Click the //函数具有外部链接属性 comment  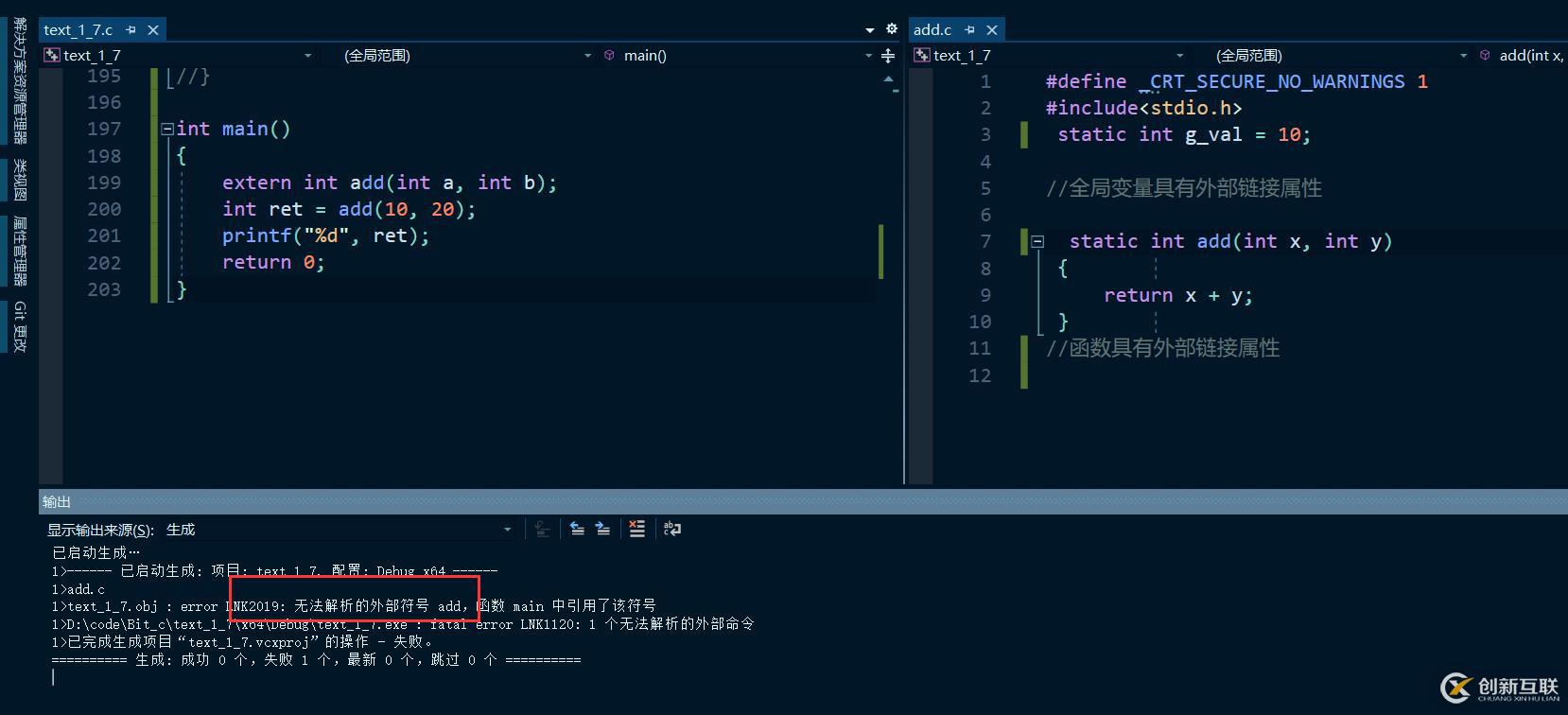click(1163, 348)
